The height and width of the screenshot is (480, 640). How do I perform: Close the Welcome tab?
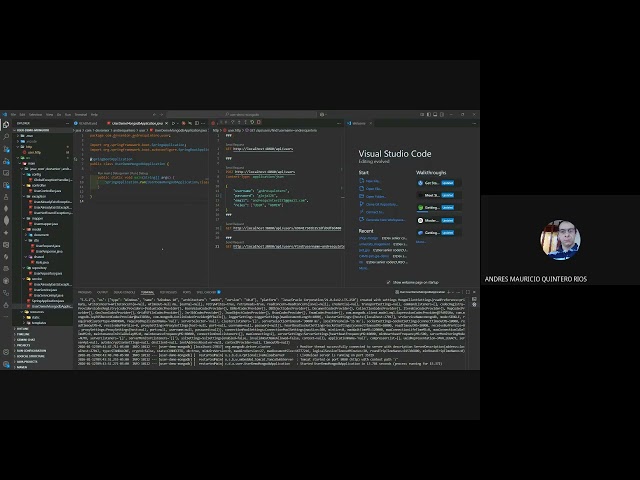tap(371, 123)
